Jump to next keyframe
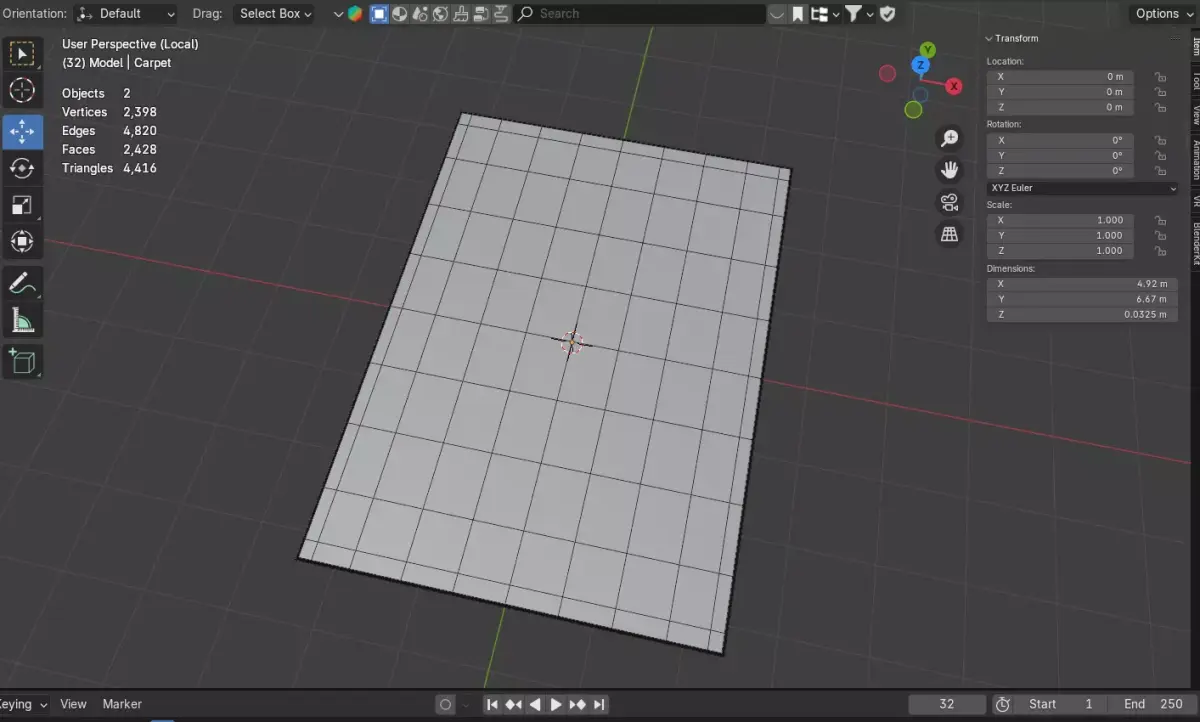This screenshot has width=1200, height=722. point(578,704)
